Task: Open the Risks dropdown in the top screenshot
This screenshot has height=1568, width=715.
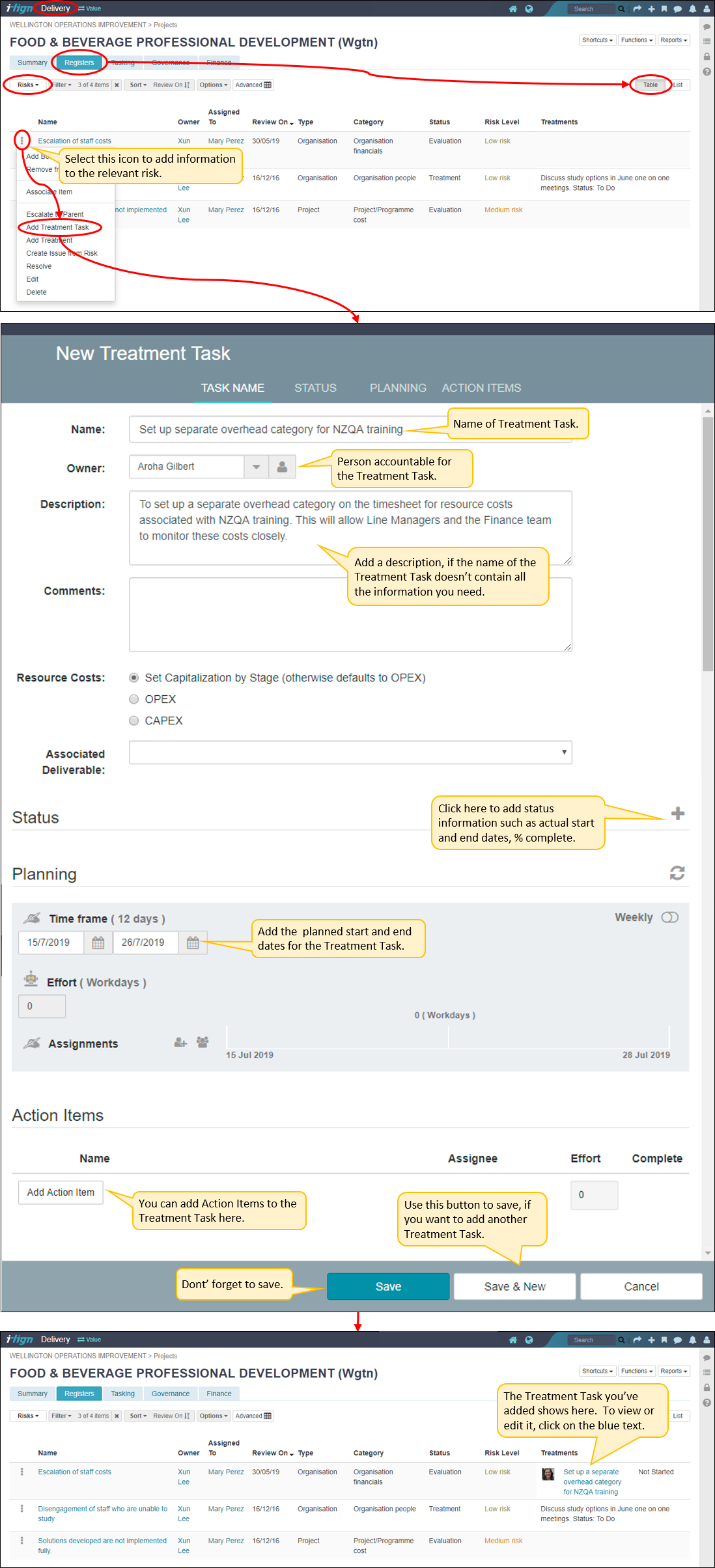Action: (x=28, y=85)
